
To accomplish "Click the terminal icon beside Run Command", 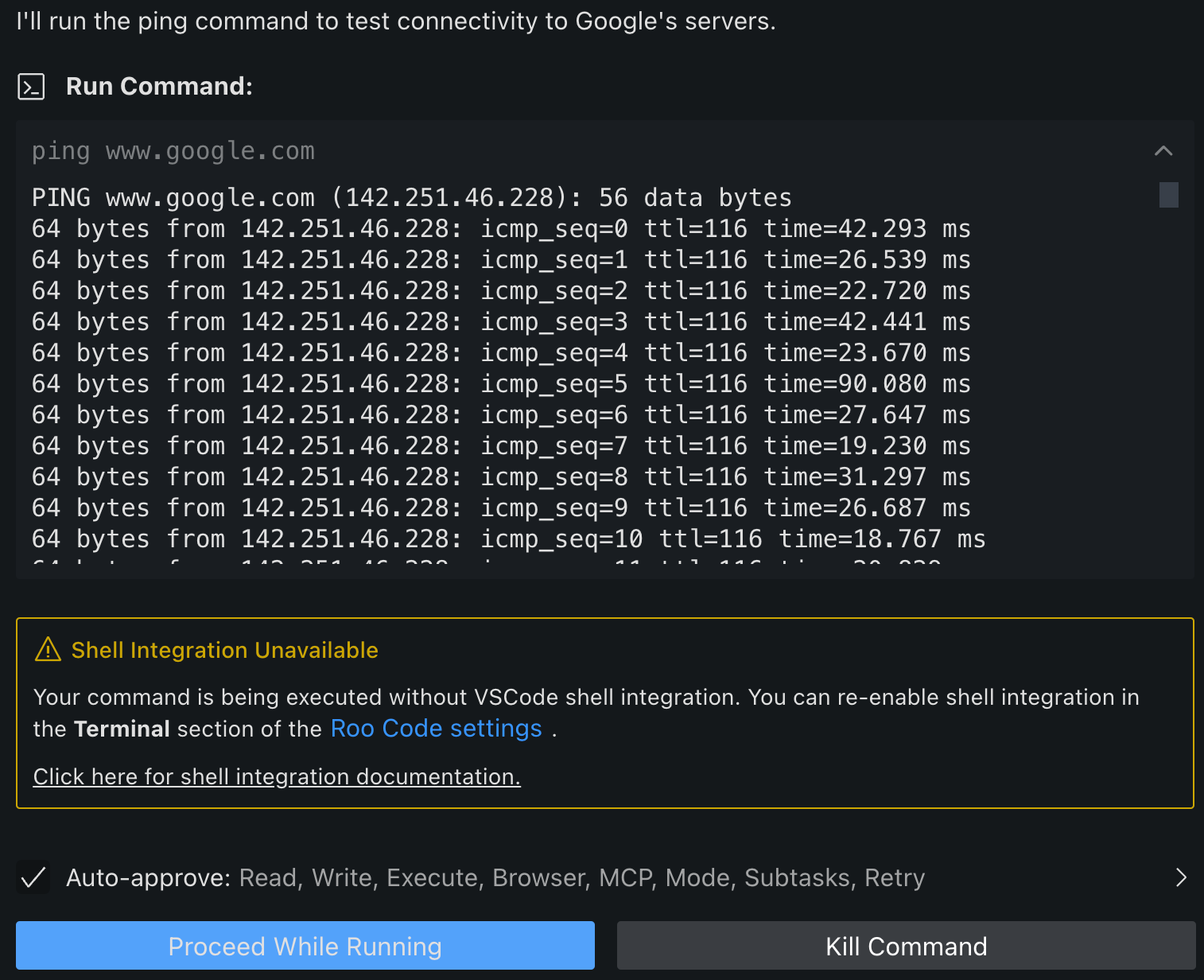I will (31, 87).
